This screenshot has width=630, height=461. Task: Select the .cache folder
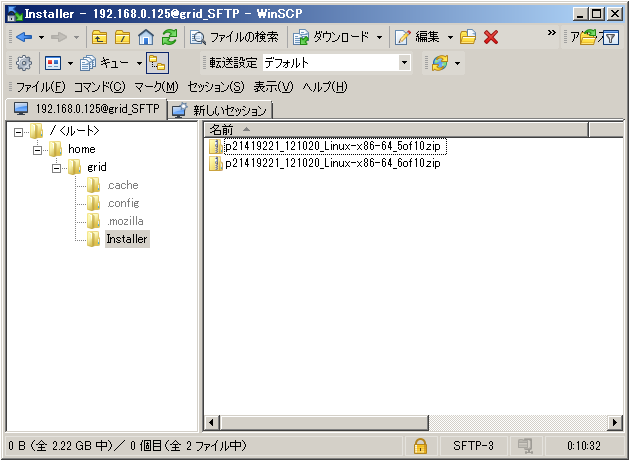coord(123,185)
